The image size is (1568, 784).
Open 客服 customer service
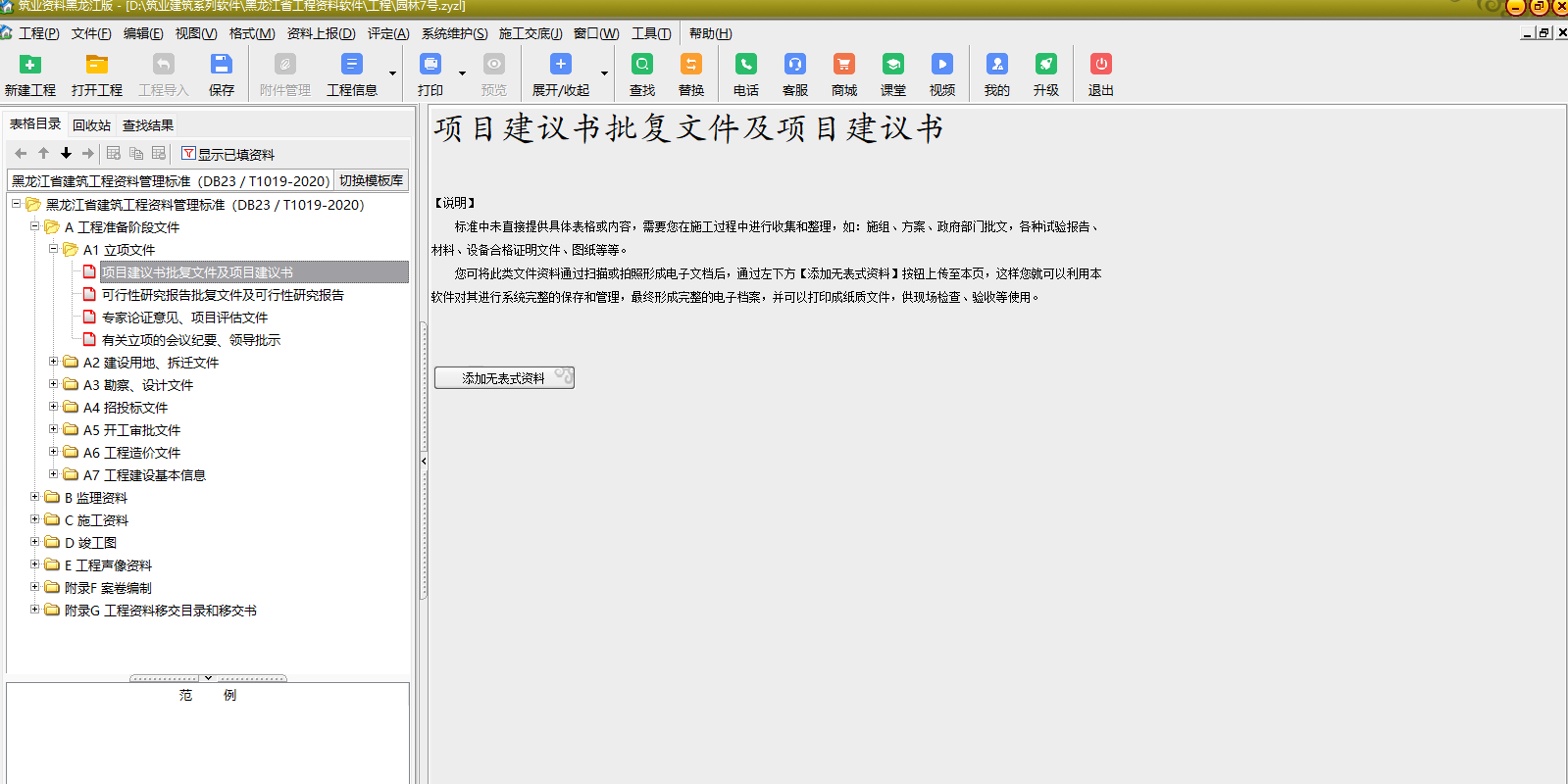(794, 66)
